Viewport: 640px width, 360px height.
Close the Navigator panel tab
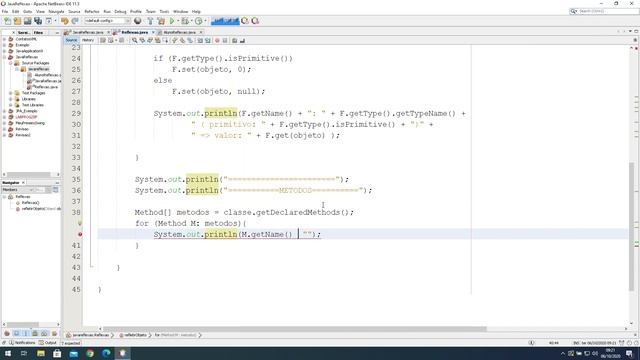pos(23,182)
